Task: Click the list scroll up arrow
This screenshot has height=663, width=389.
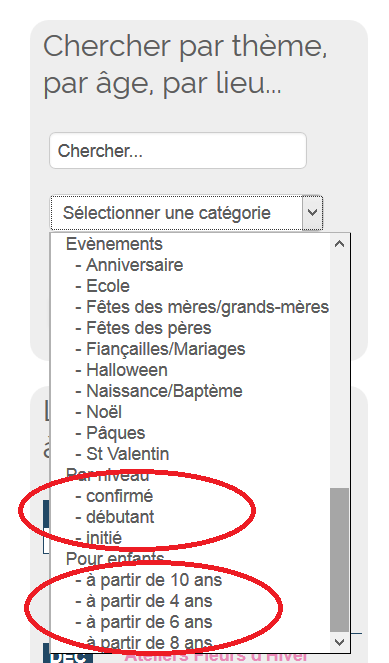Action: [x=340, y=244]
